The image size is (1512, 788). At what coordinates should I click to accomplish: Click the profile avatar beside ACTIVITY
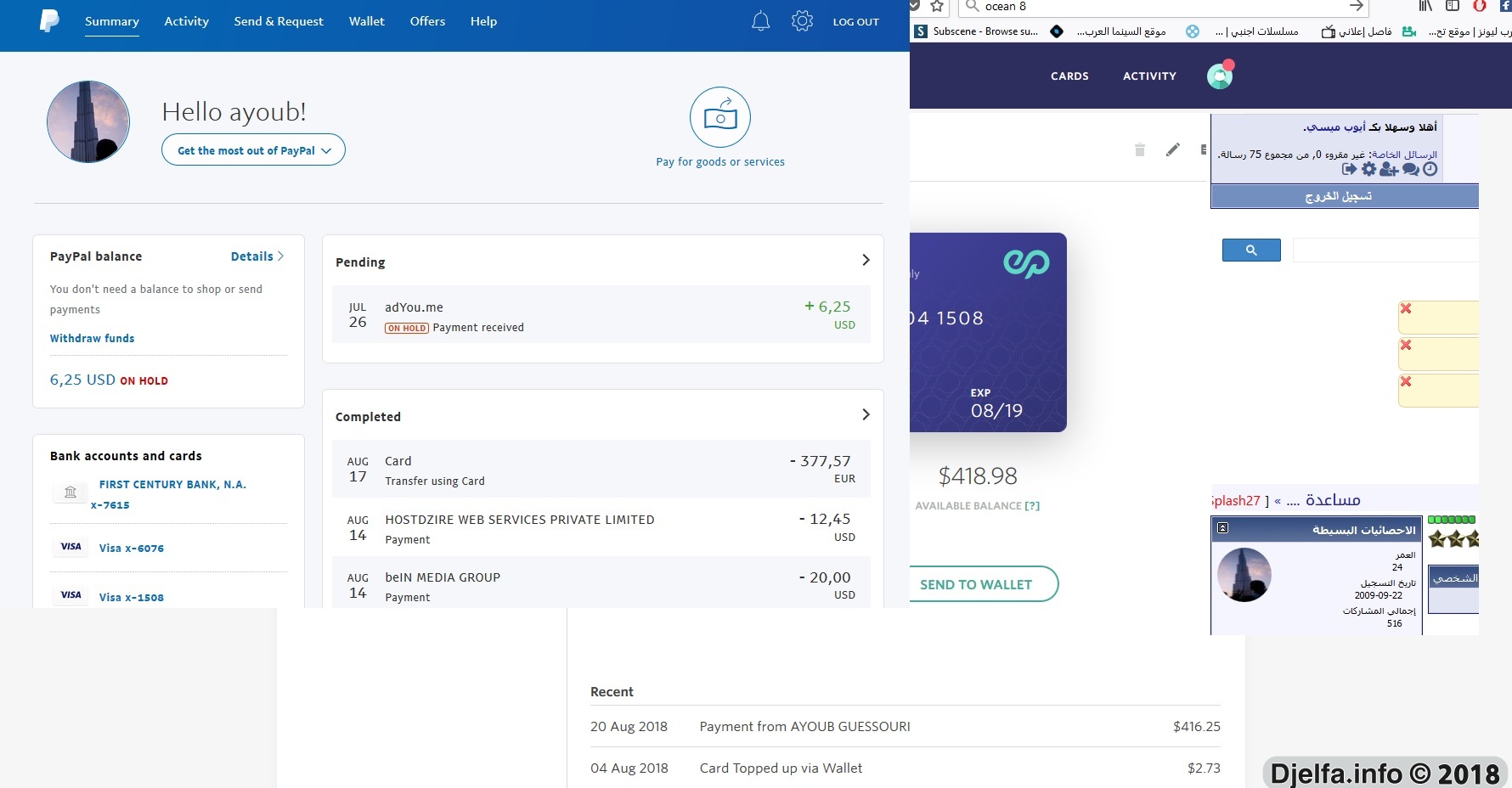pos(1220,76)
